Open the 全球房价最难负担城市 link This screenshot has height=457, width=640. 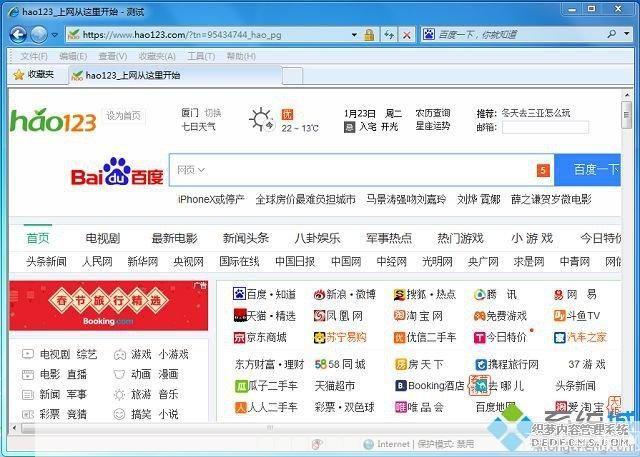pos(305,200)
